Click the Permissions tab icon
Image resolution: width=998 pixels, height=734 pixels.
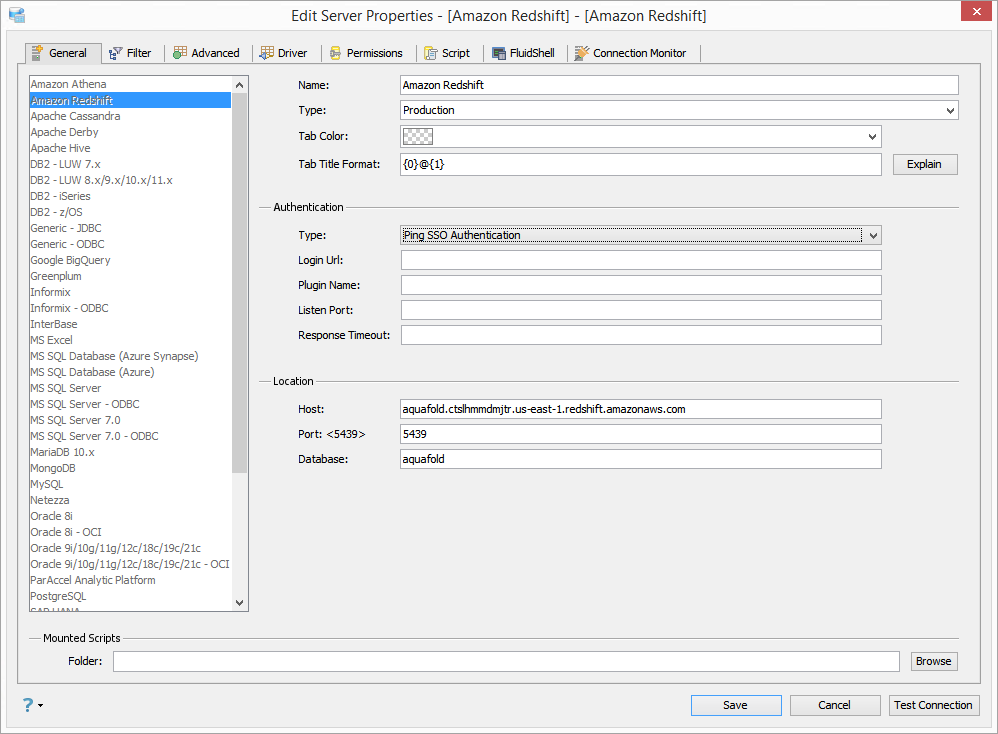point(335,53)
